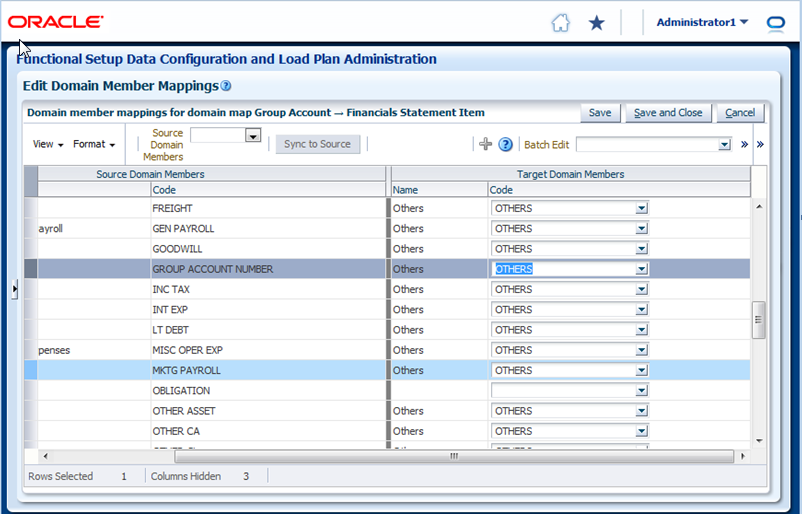The image size is (802, 514).
Task: Select the FREIGHT source code cell
Action: 268,208
